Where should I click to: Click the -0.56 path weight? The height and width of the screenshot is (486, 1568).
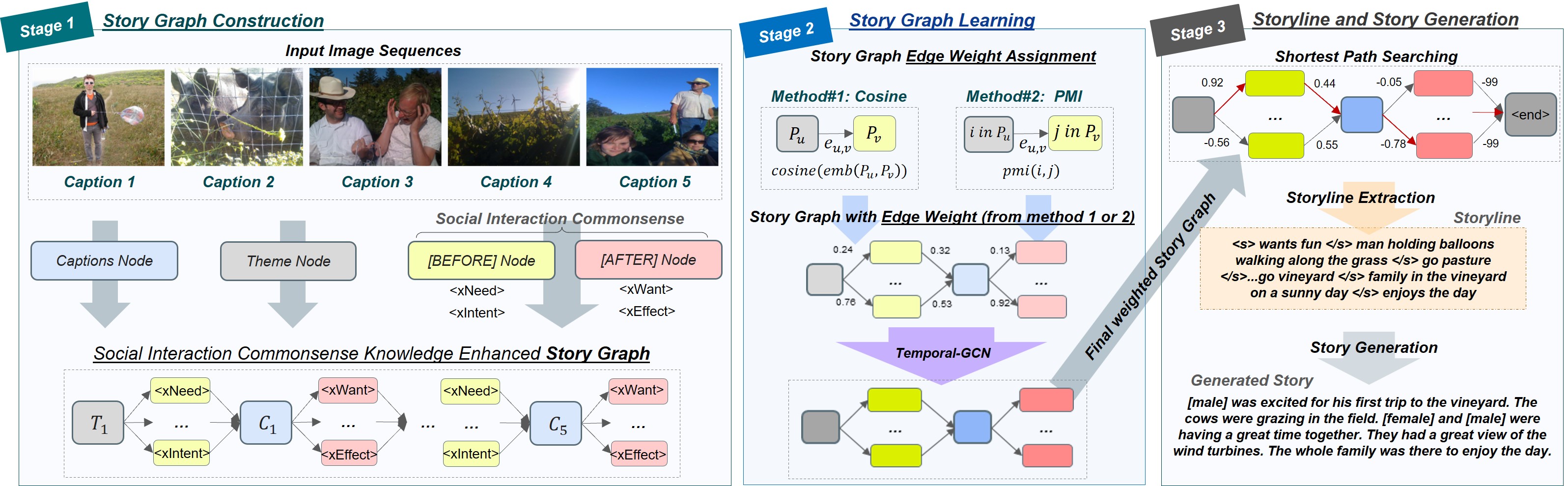click(1216, 143)
